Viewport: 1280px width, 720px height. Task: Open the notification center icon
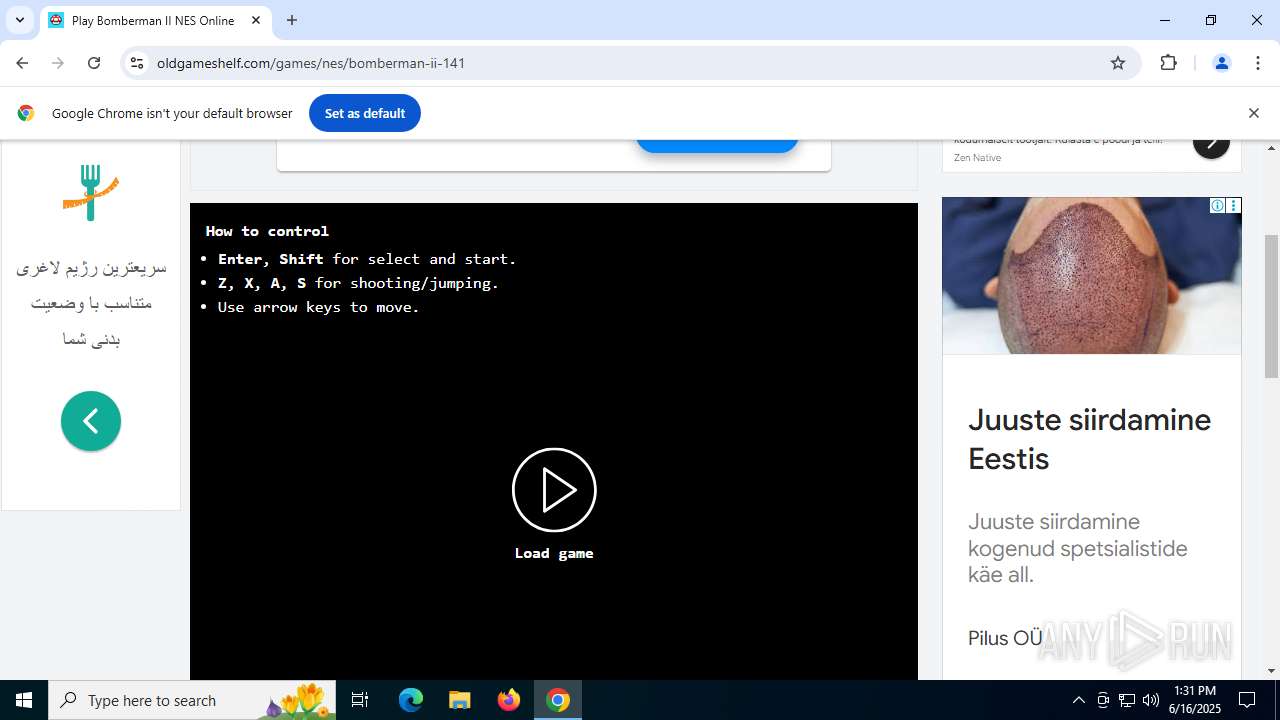[1247, 700]
